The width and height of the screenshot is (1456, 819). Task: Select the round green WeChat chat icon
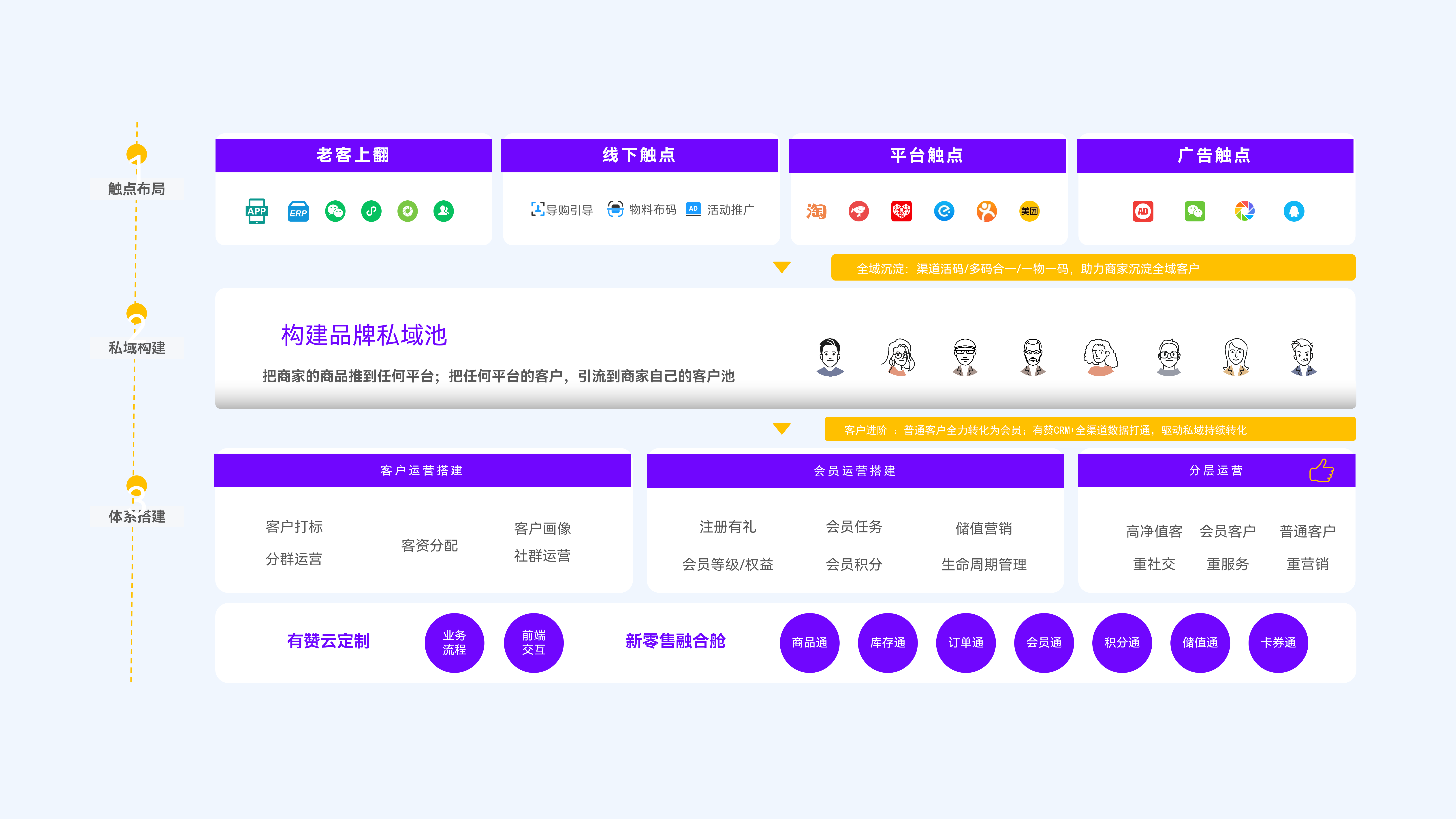[x=335, y=211]
